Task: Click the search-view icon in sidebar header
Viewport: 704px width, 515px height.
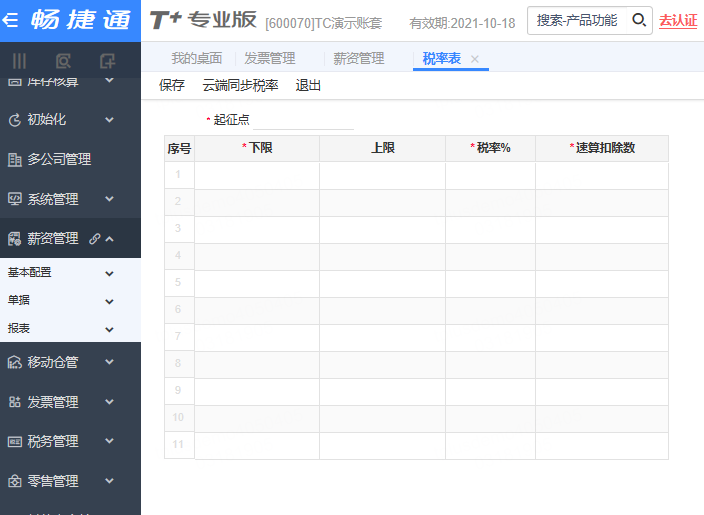Action: [63, 61]
